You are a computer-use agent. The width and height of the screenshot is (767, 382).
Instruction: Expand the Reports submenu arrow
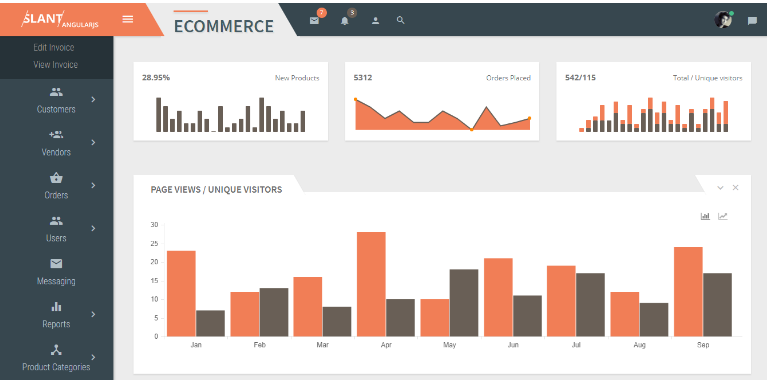[x=93, y=314]
